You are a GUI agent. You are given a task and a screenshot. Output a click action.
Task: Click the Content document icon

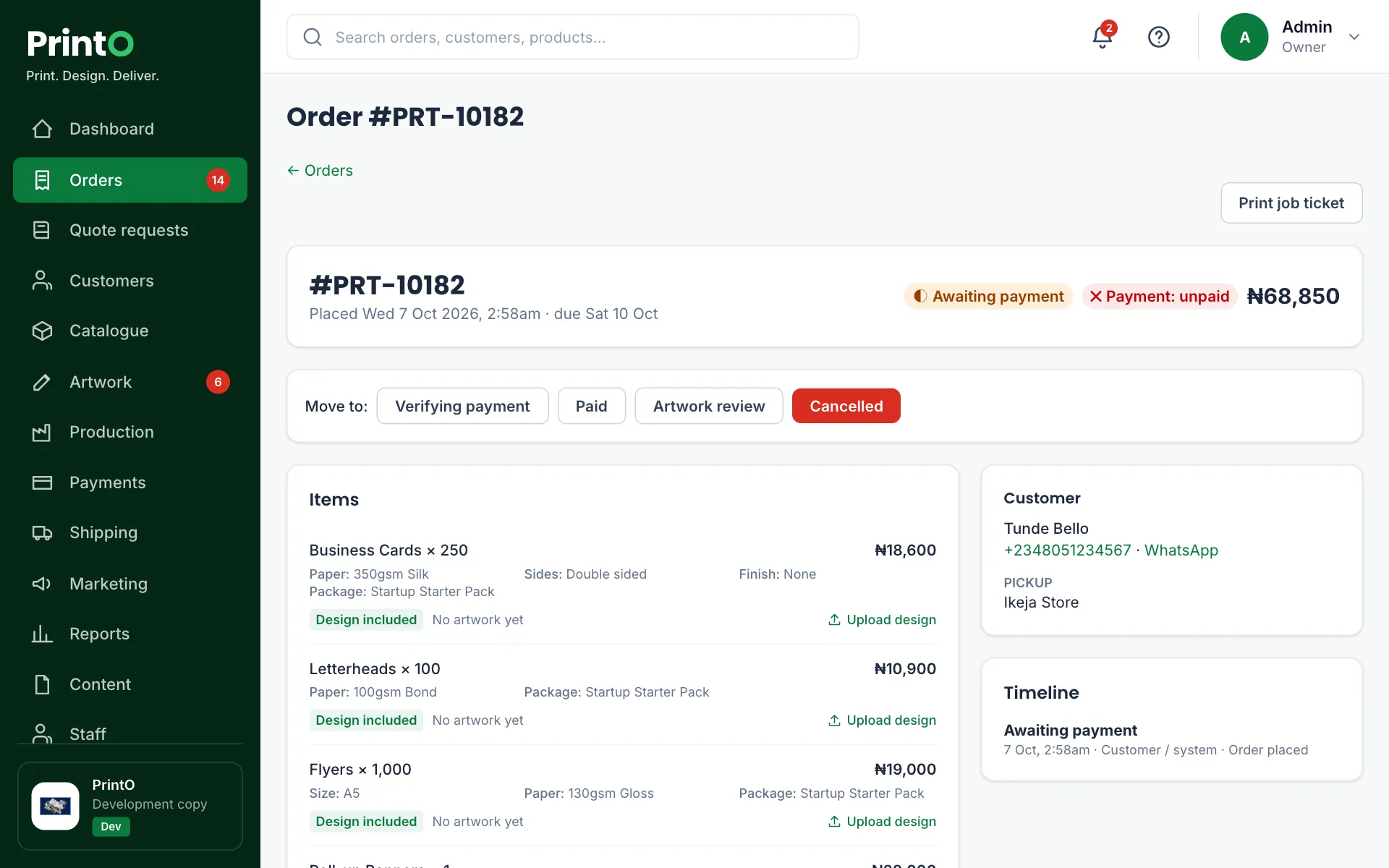tap(42, 684)
